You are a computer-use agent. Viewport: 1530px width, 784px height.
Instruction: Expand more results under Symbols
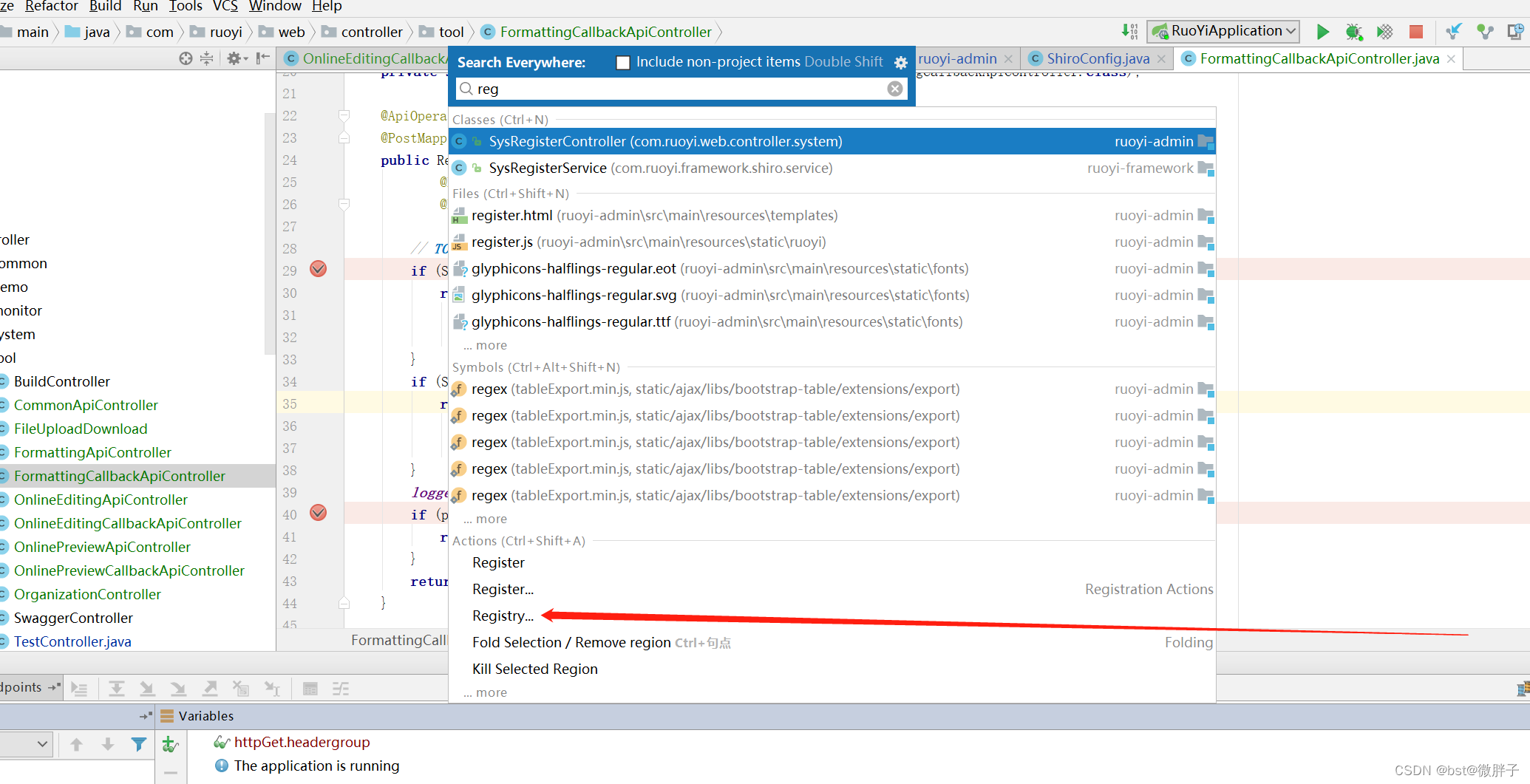tap(486, 519)
